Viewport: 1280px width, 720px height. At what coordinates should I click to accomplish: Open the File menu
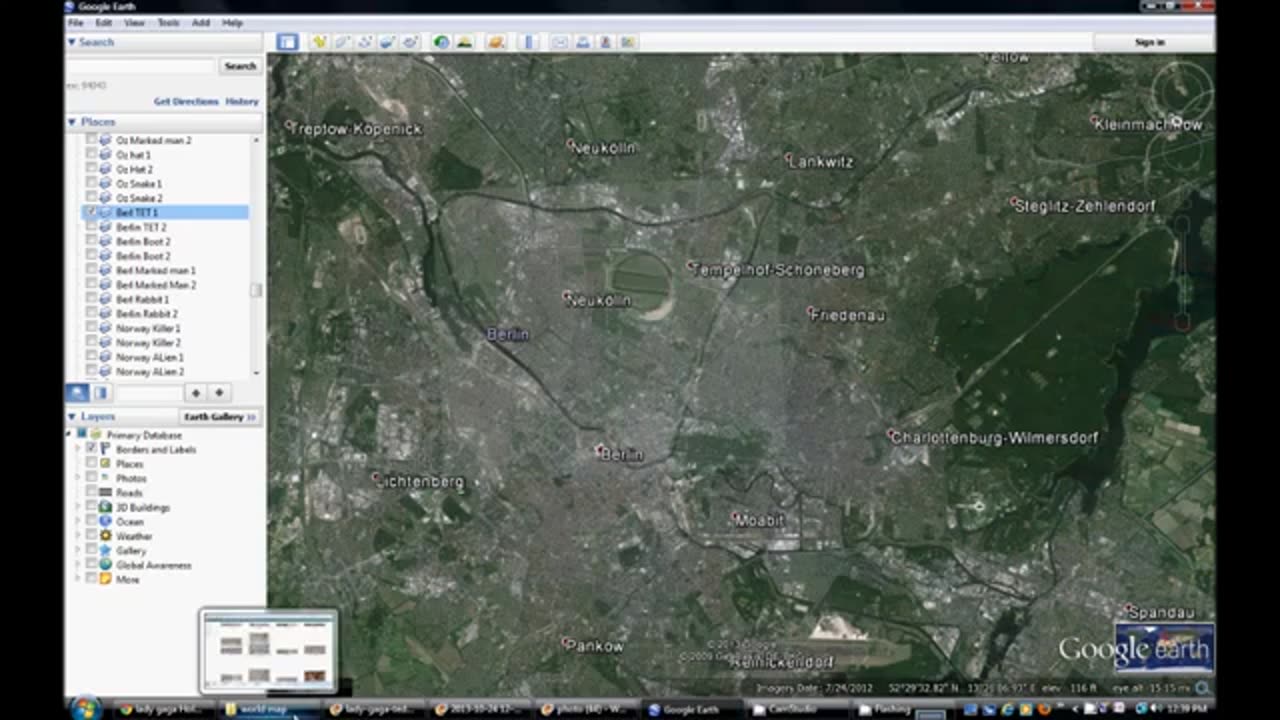tap(75, 22)
